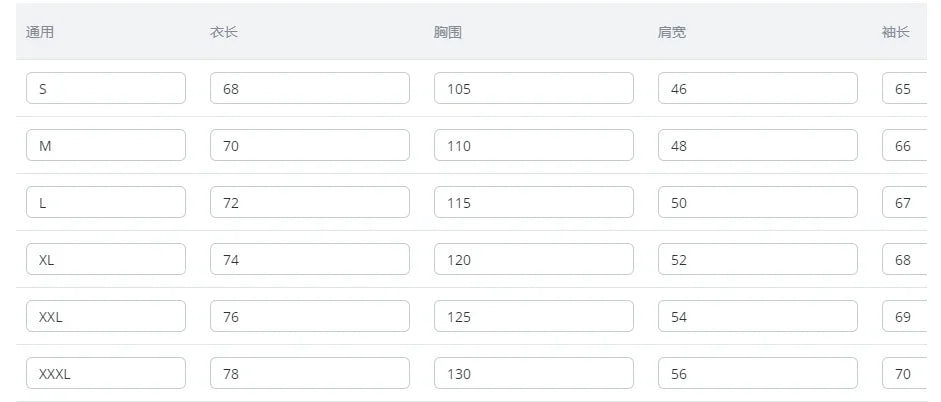Focus the 肩宽 field with value 56
The width and height of the screenshot is (941, 402).
(x=757, y=373)
